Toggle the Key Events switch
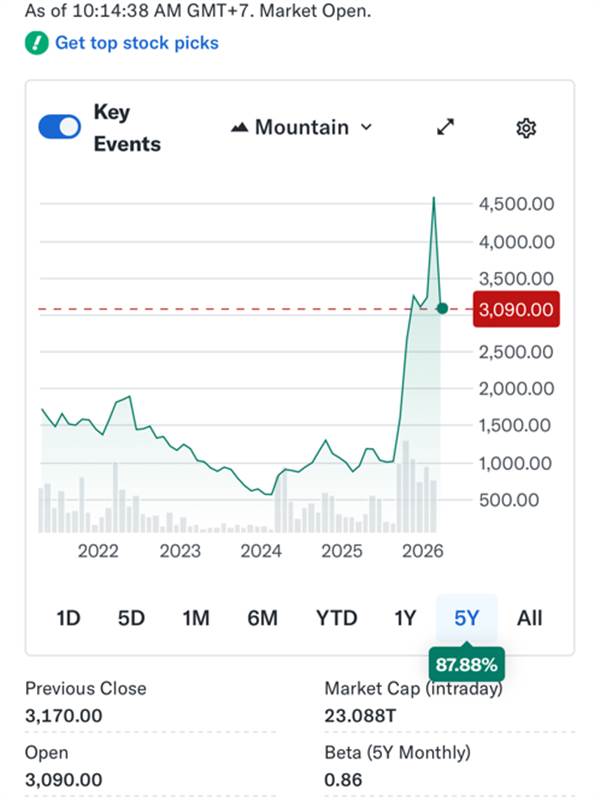 click(x=60, y=127)
